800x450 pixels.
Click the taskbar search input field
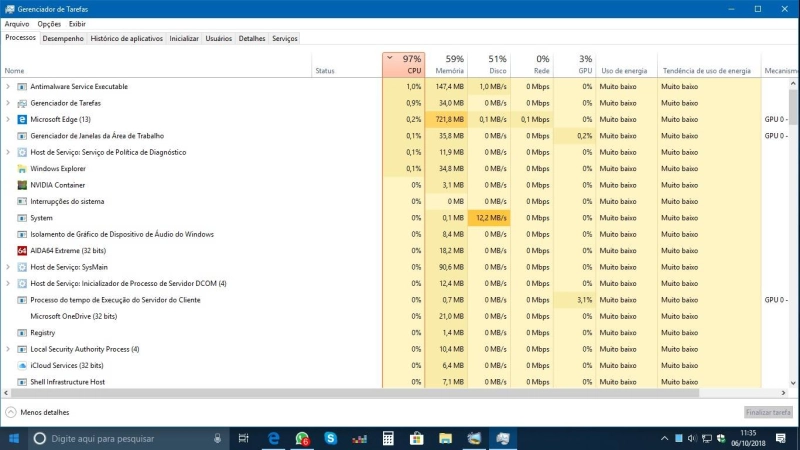click(128, 438)
